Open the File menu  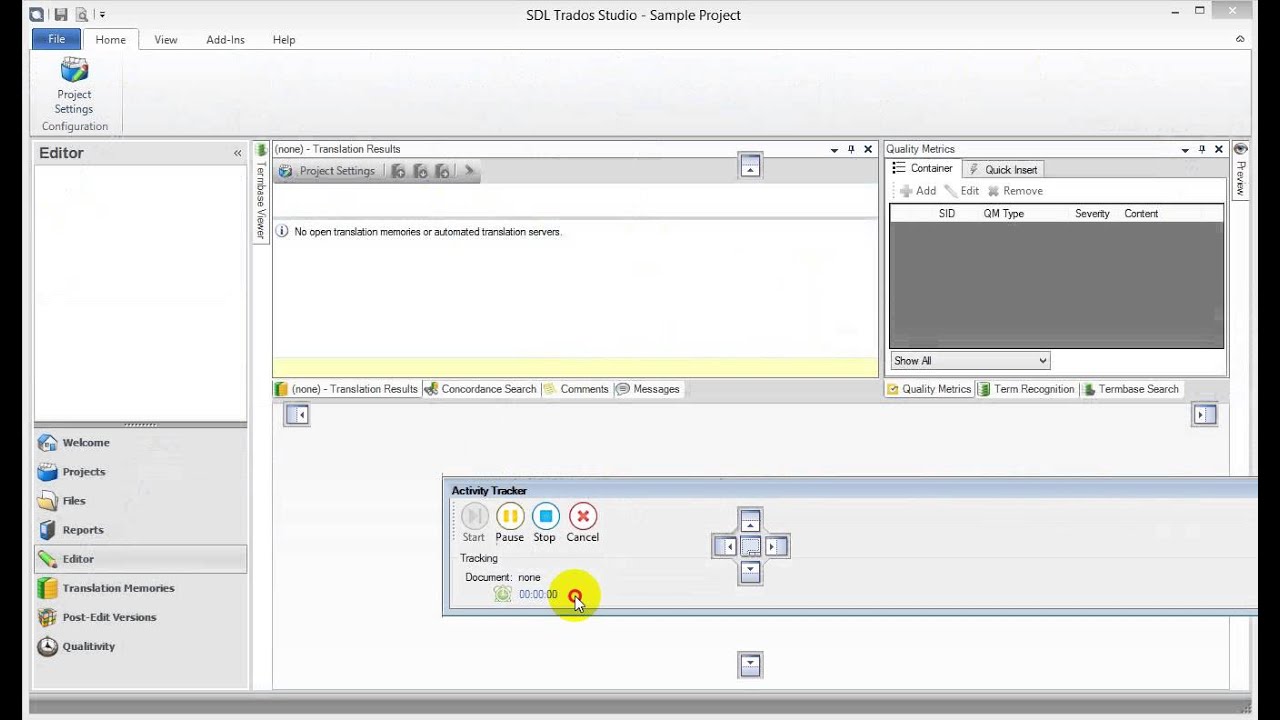pos(56,39)
